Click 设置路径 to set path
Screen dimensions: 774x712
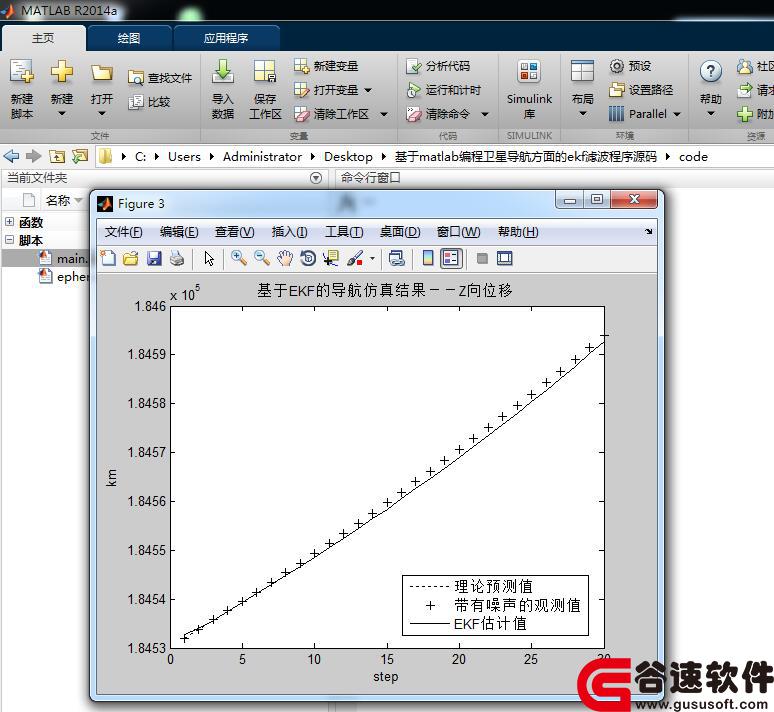pos(641,90)
